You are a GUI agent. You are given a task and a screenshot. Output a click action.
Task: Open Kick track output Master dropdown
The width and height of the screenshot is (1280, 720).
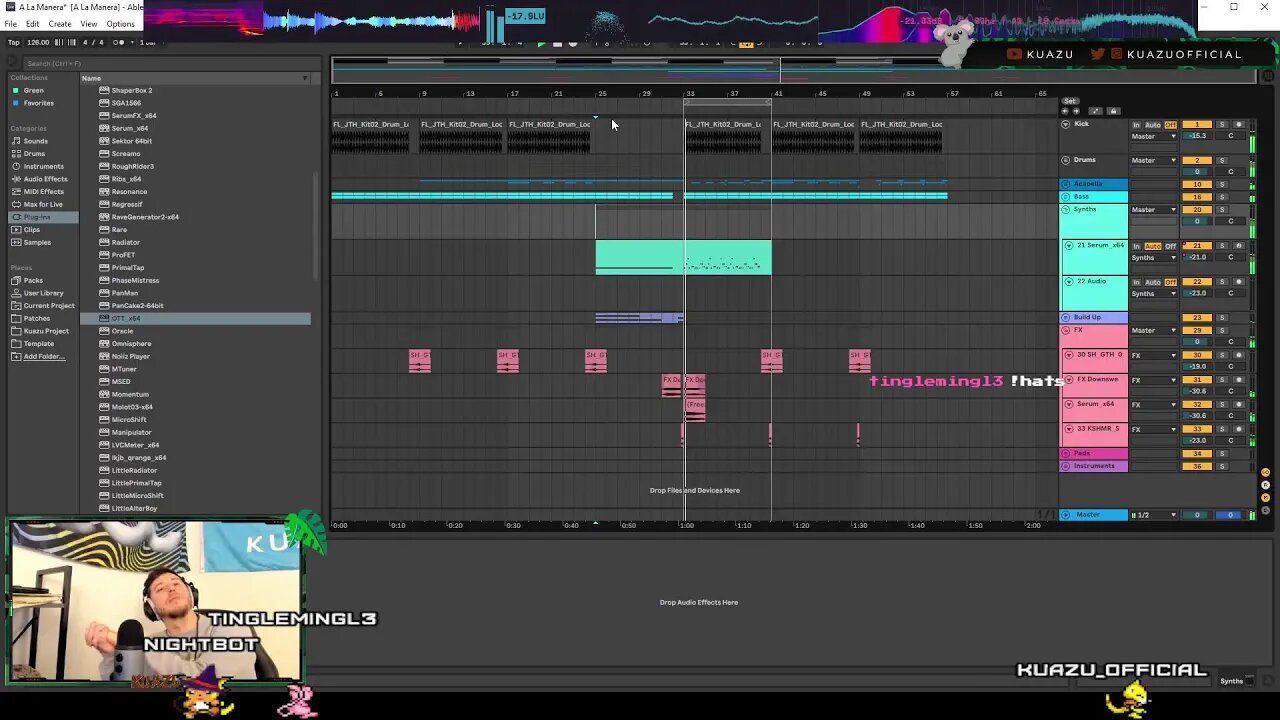click(x=1154, y=136)
